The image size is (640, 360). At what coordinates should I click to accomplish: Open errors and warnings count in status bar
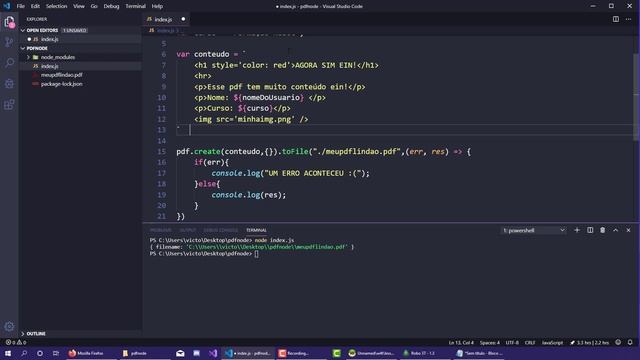click(16, 342)
